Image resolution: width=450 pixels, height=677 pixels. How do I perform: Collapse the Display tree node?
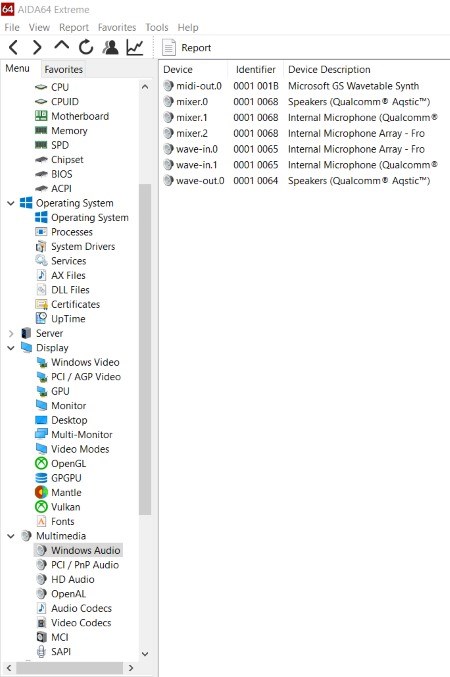tap(11, 348)
